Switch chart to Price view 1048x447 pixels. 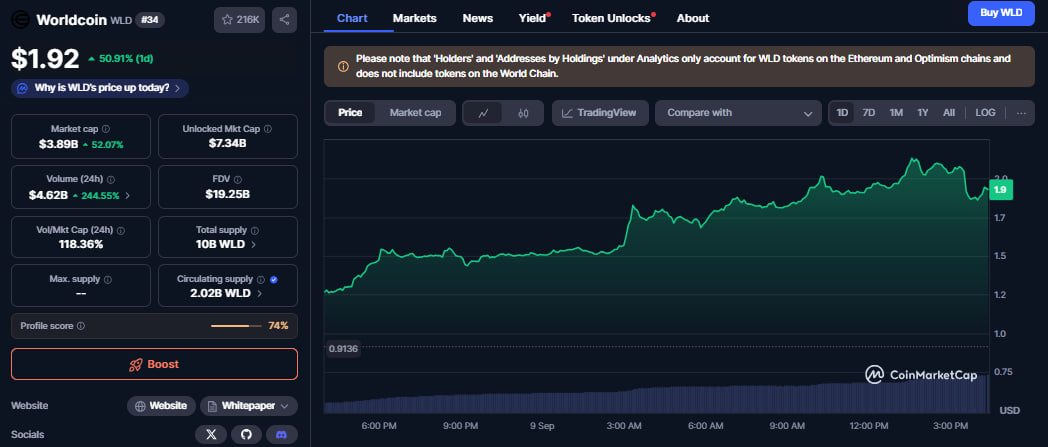tap(350, 113)
